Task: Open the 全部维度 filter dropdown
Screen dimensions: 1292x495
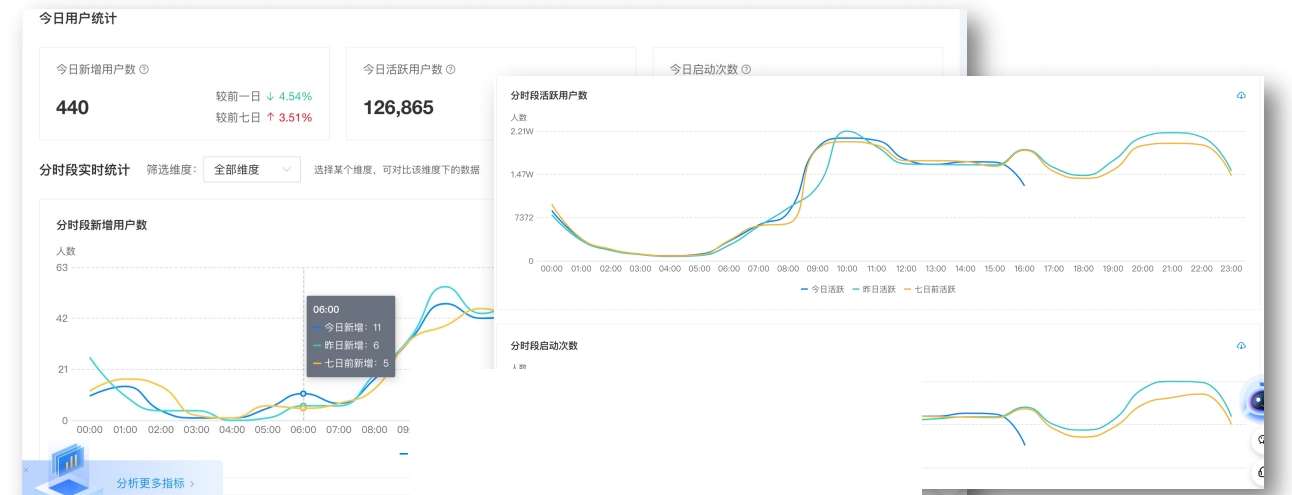Action: [252, 170]
